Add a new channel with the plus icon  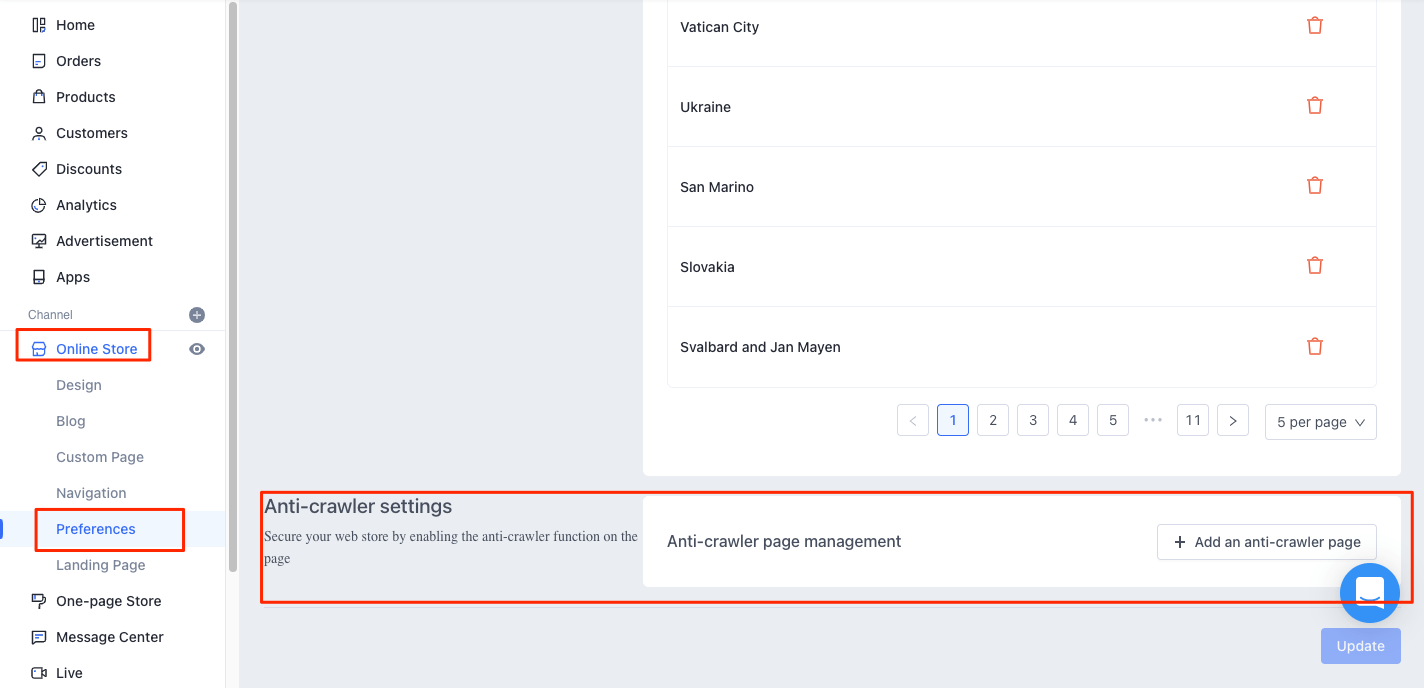[x=196, y=314]
